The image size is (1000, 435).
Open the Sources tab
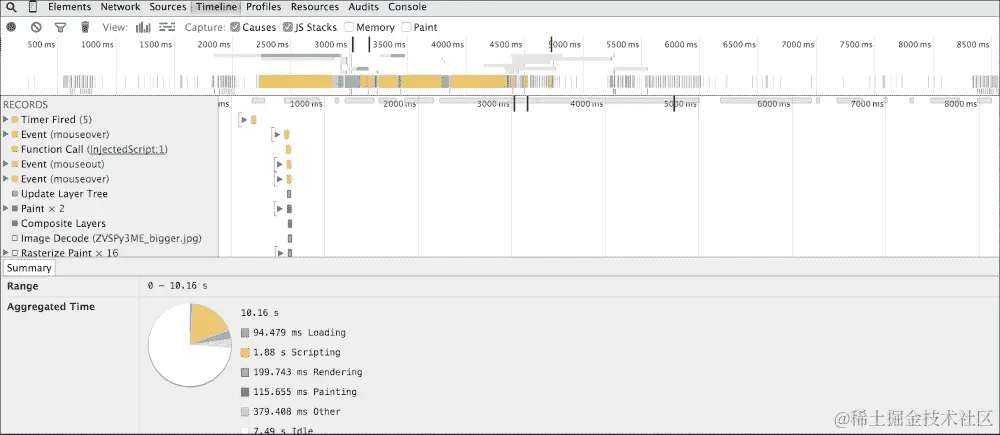click(x=168, y=7)
